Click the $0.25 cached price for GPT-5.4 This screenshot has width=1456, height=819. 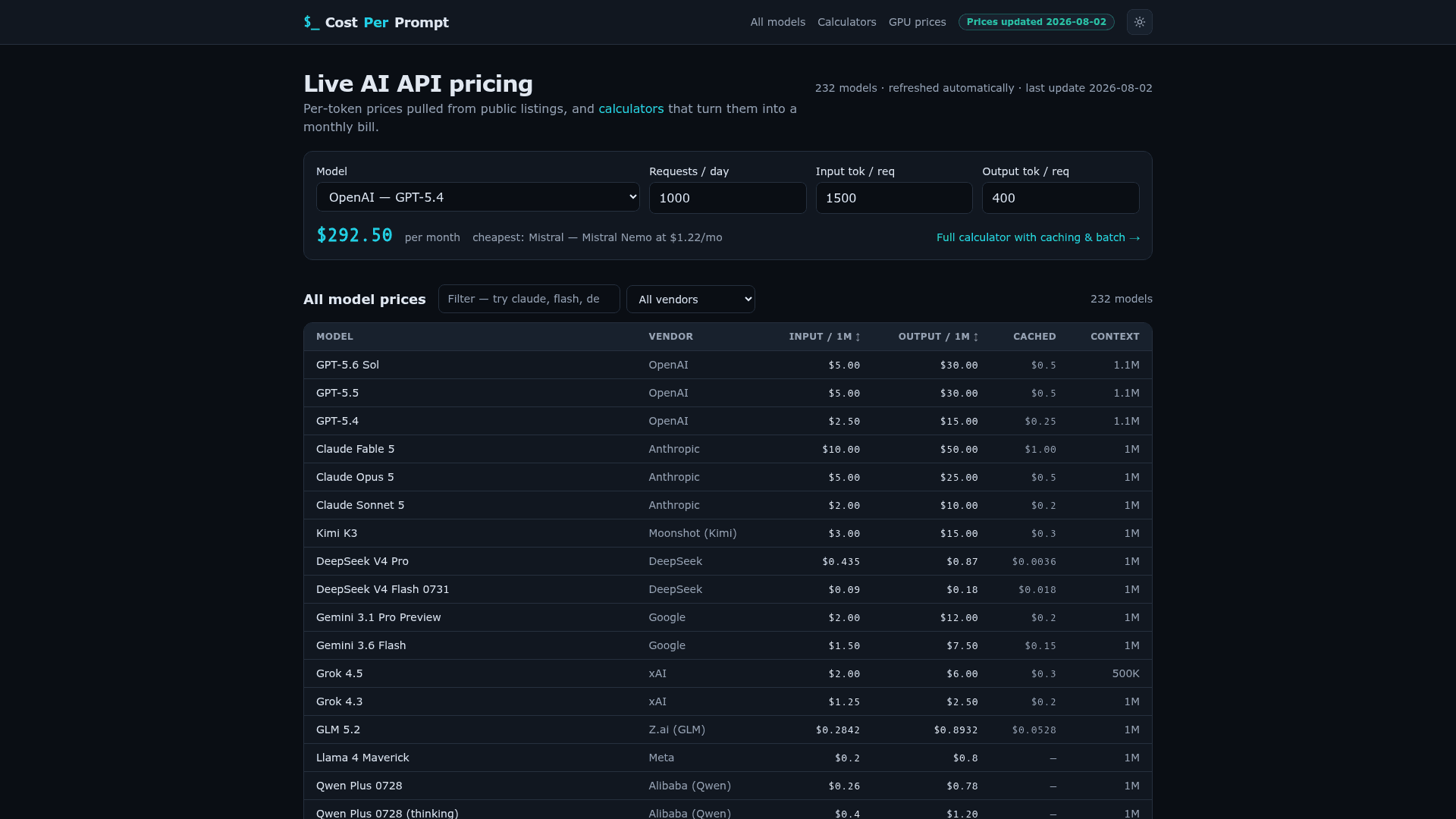(1040, 422)
